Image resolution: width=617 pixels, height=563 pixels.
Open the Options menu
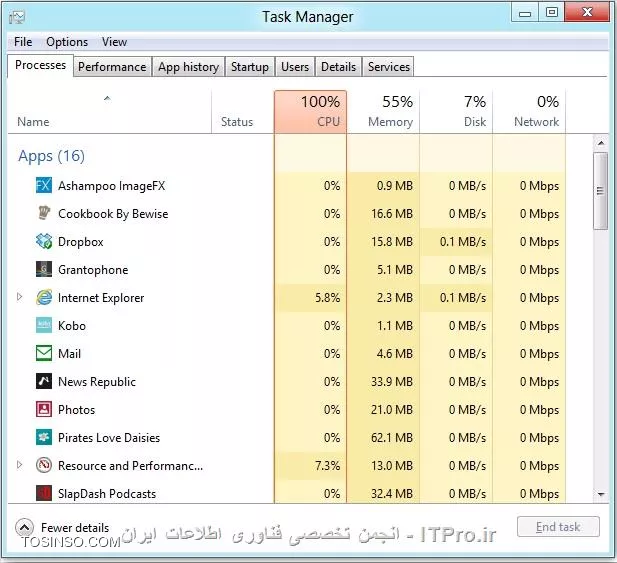point(67,42)
